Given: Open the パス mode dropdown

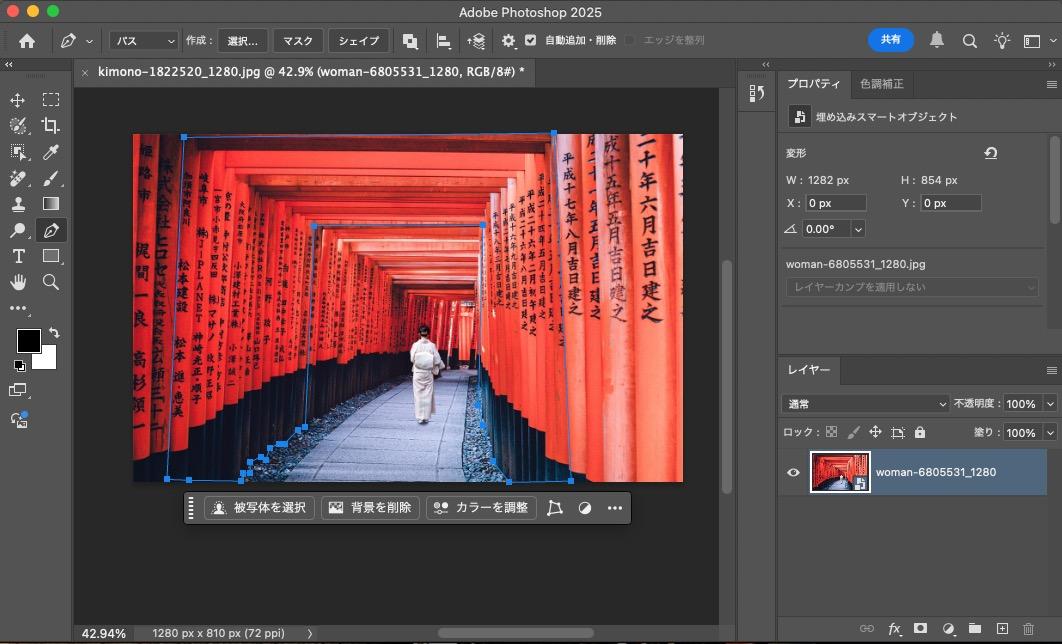Looking at the screenshot, I should coord(144,41).
